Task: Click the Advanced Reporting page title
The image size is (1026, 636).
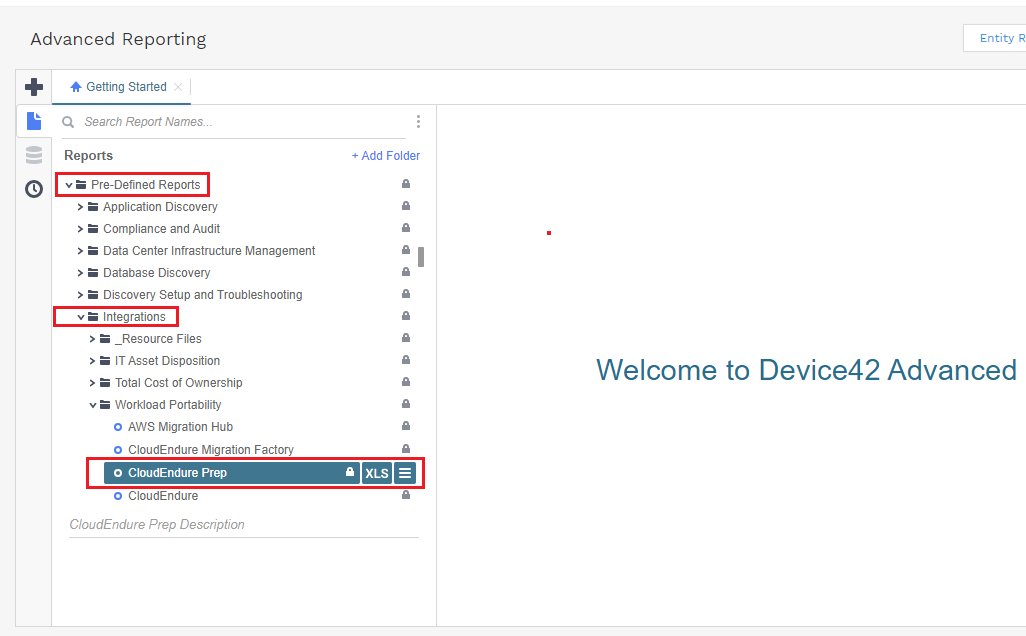Action: [118, 39]
